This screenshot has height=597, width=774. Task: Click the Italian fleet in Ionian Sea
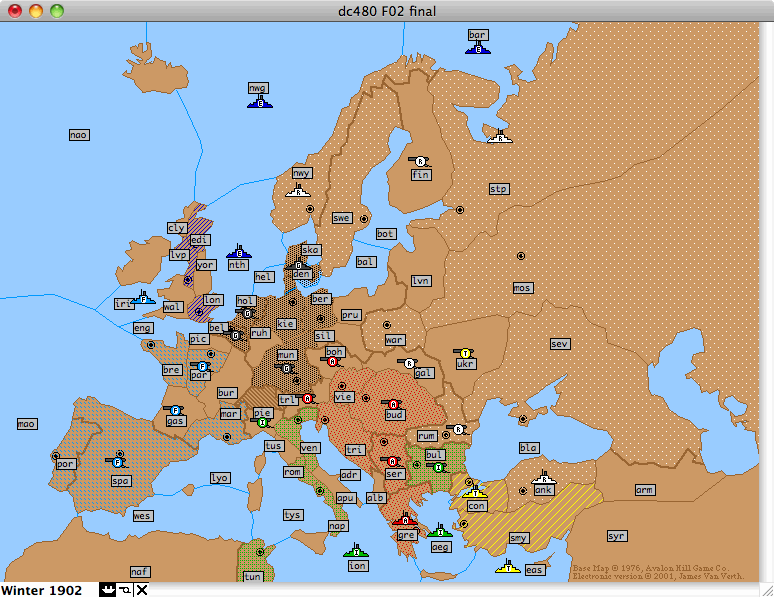pyautogui.click(x=356, y=551)
